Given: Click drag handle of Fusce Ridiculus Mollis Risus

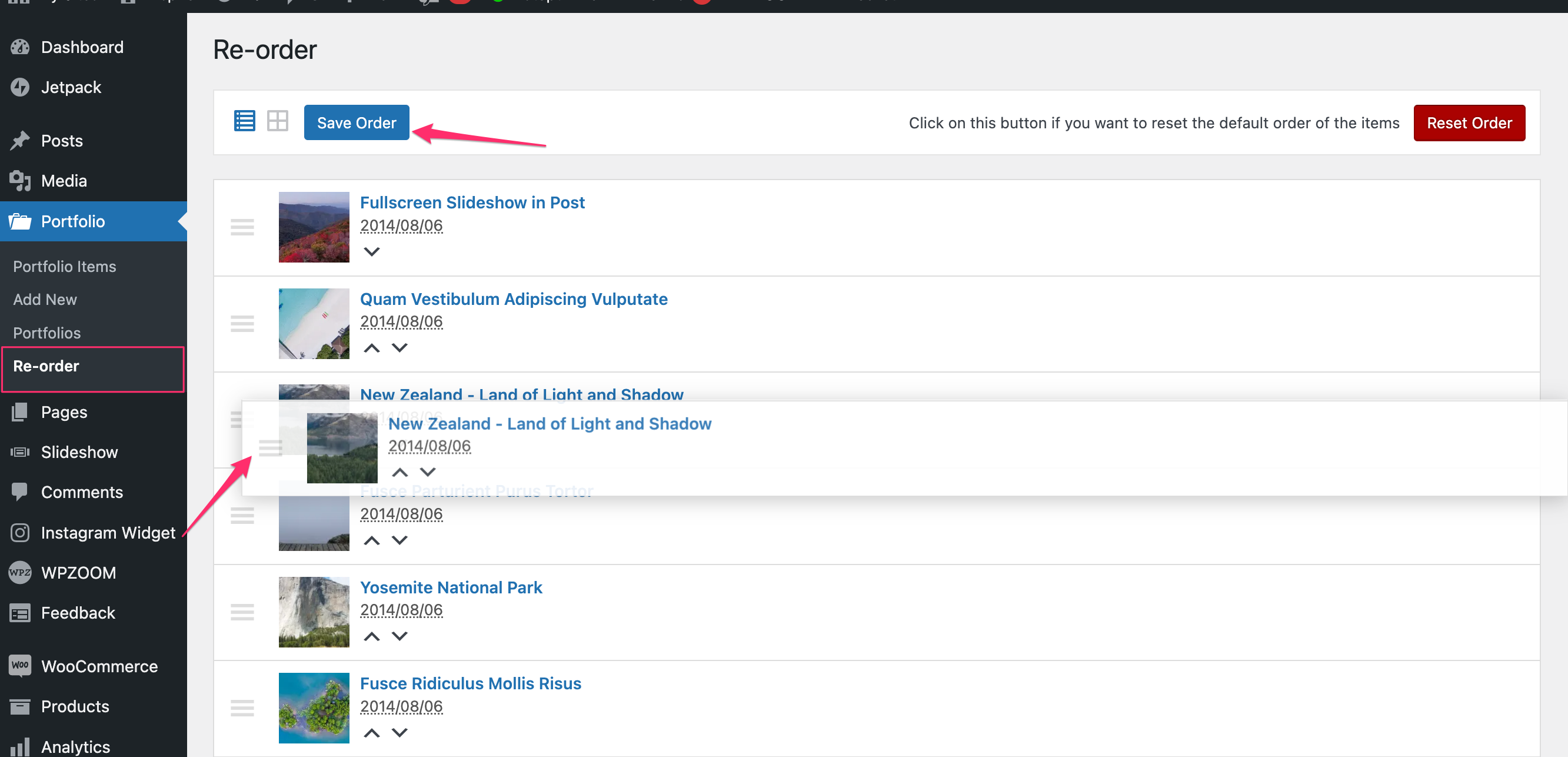Looking at the screenshot, I should pos(242,708).
